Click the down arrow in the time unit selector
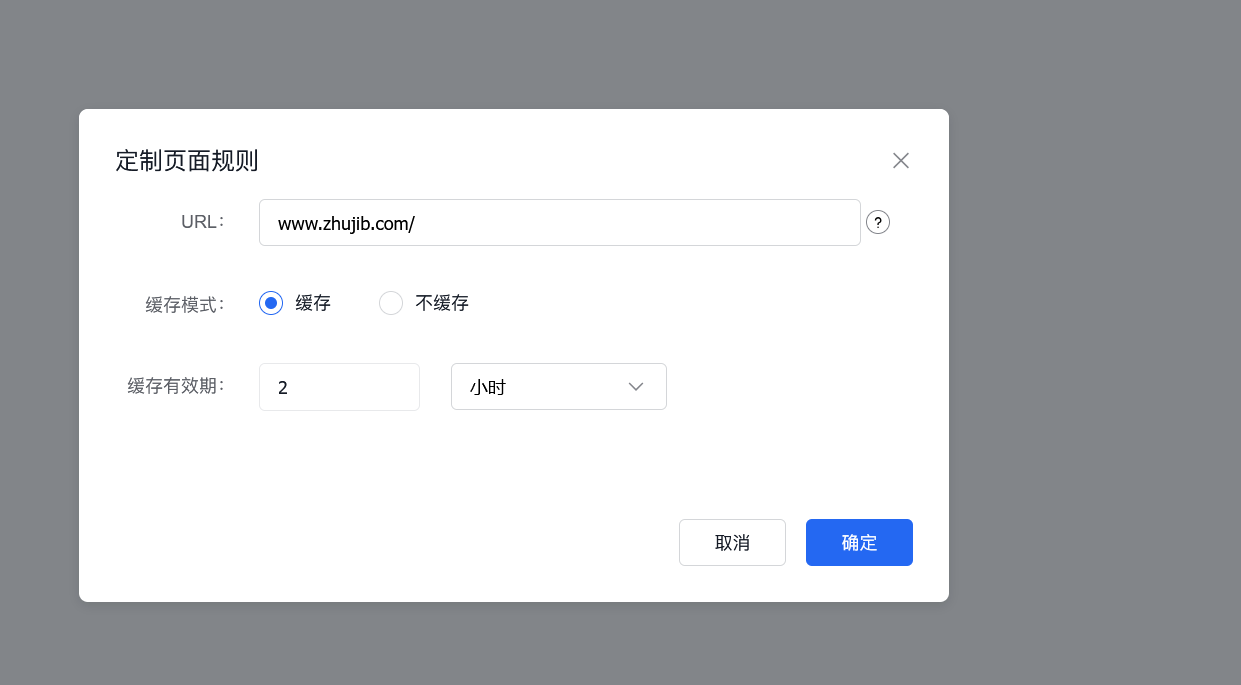 tap(635, 386)
